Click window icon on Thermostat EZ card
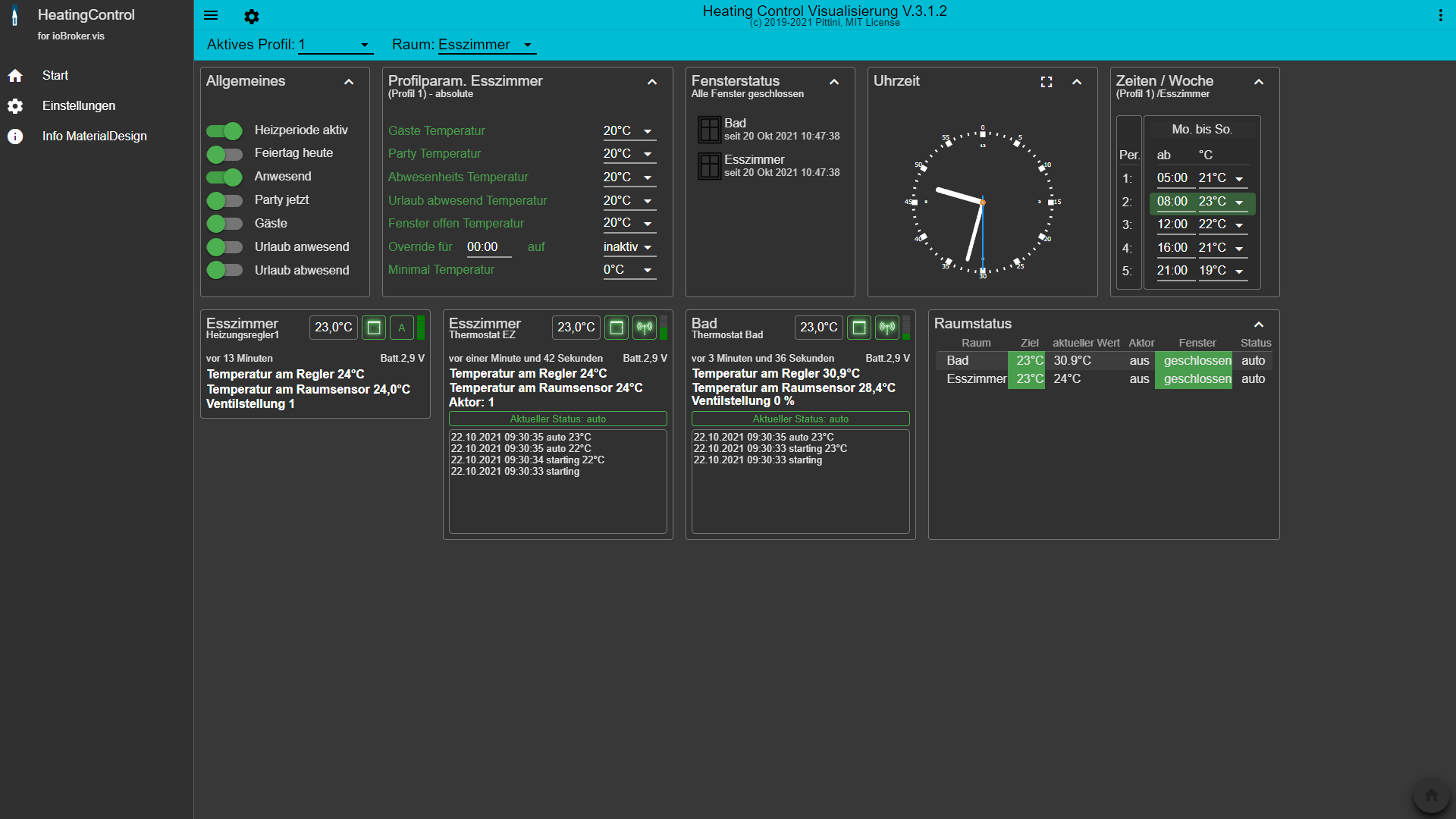This screenshot has width=1456, height=819. [x=617, y=328]
